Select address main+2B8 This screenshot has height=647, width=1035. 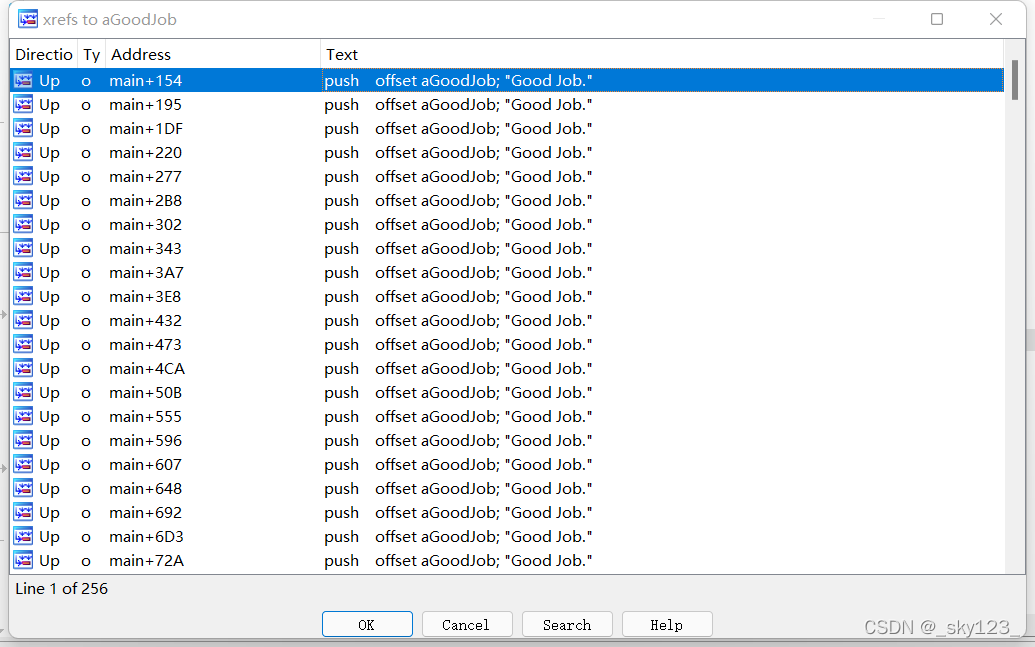point(145,201)
